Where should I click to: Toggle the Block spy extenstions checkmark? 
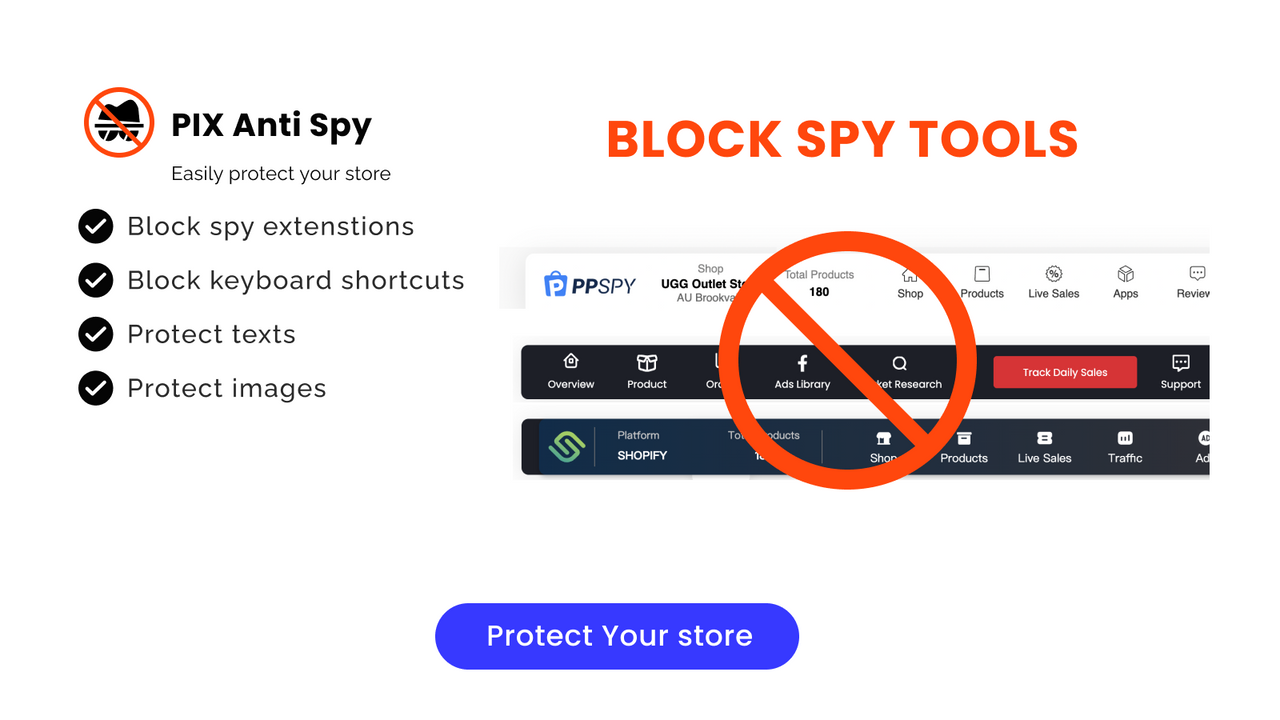pyautogui.click(x=95, y=226)
